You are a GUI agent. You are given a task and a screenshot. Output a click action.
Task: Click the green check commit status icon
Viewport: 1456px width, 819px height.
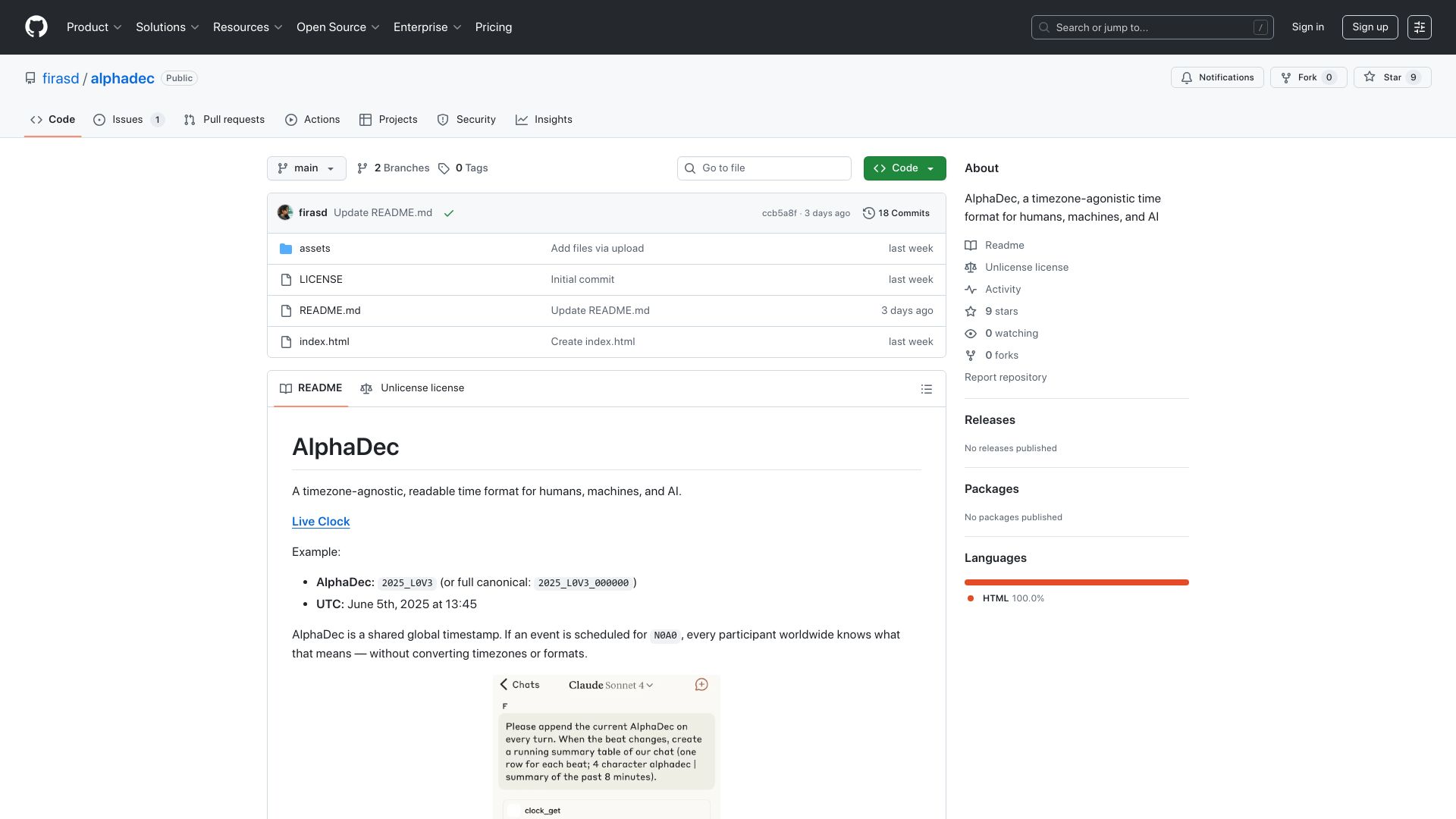tap(449, 213)
